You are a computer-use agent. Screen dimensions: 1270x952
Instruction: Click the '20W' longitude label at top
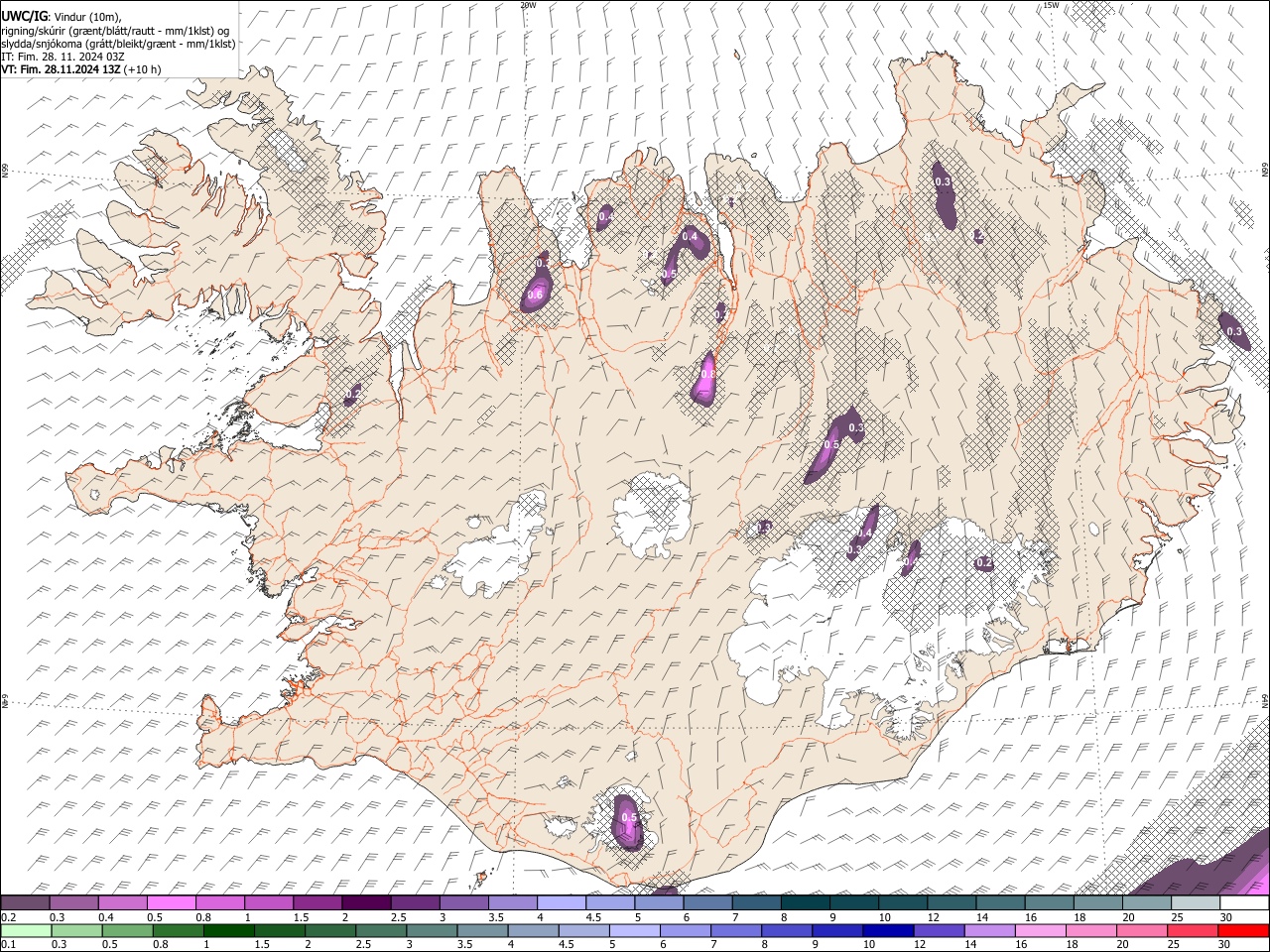(x=528, y=5)
